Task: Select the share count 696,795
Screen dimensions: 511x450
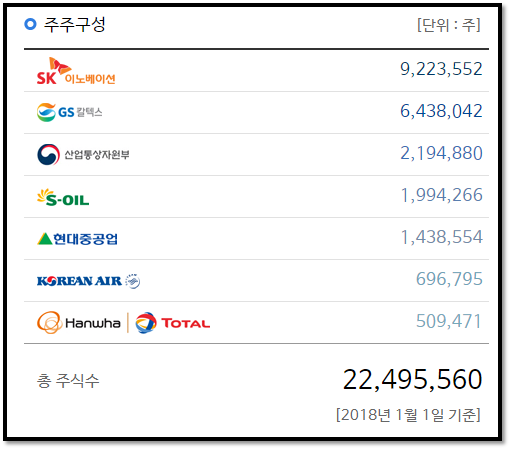Action: point(449,279)
